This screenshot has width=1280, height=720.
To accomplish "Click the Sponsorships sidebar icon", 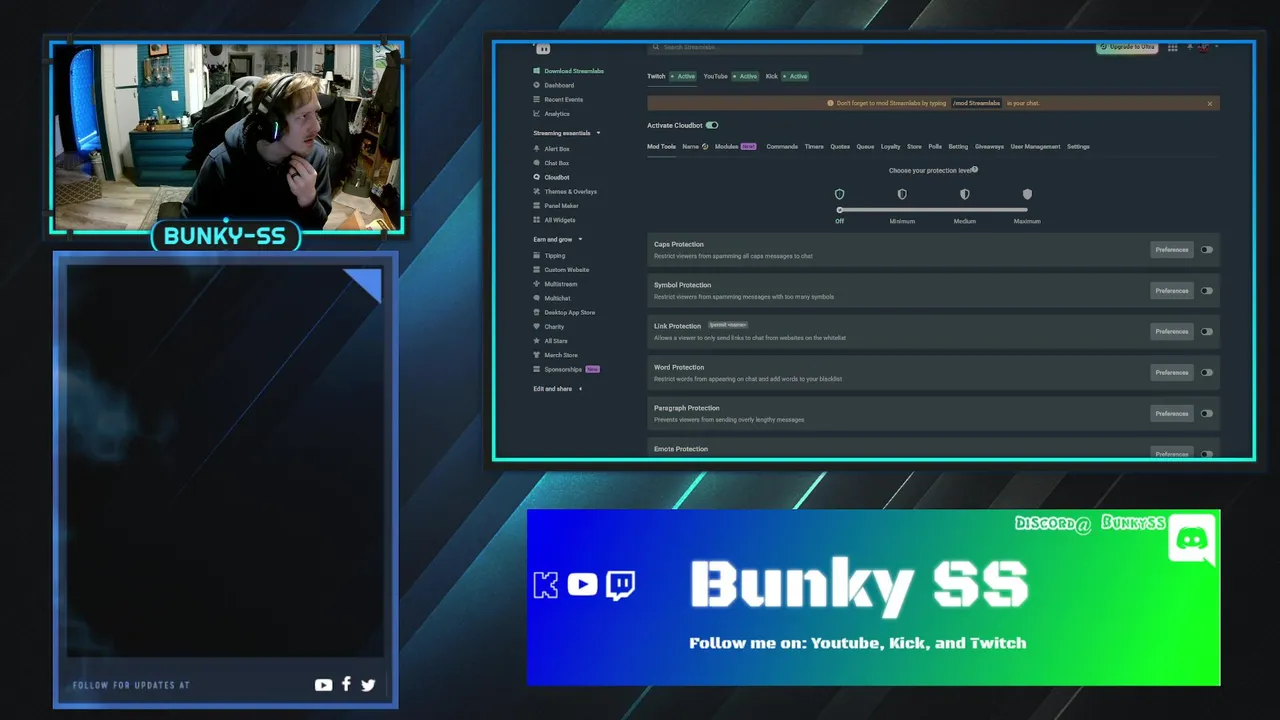I will click(537, 369).
